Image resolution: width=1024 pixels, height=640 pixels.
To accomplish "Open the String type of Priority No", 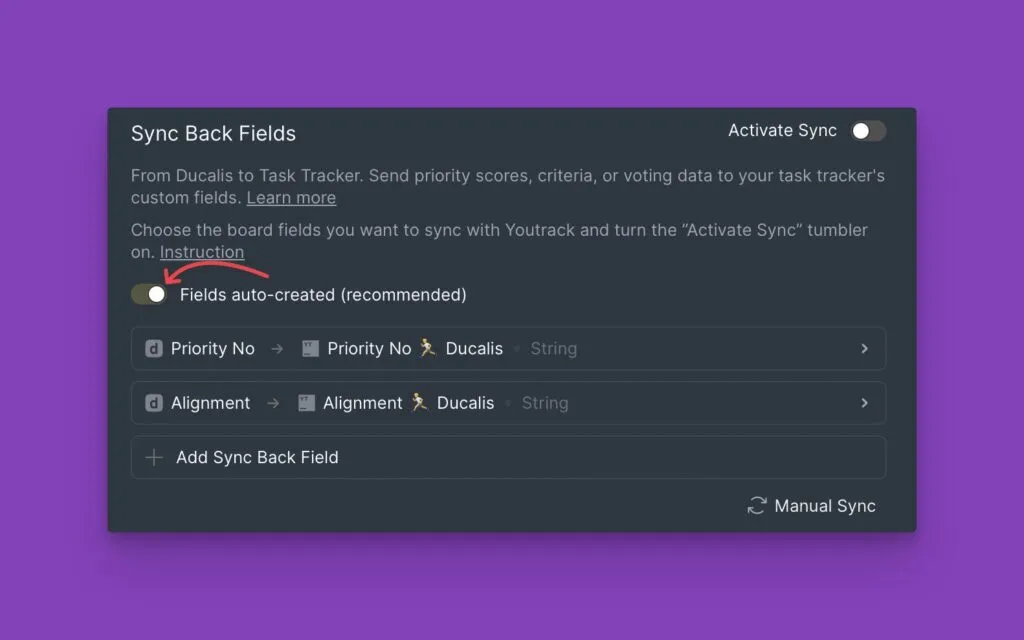I will (x=553, y=349).
